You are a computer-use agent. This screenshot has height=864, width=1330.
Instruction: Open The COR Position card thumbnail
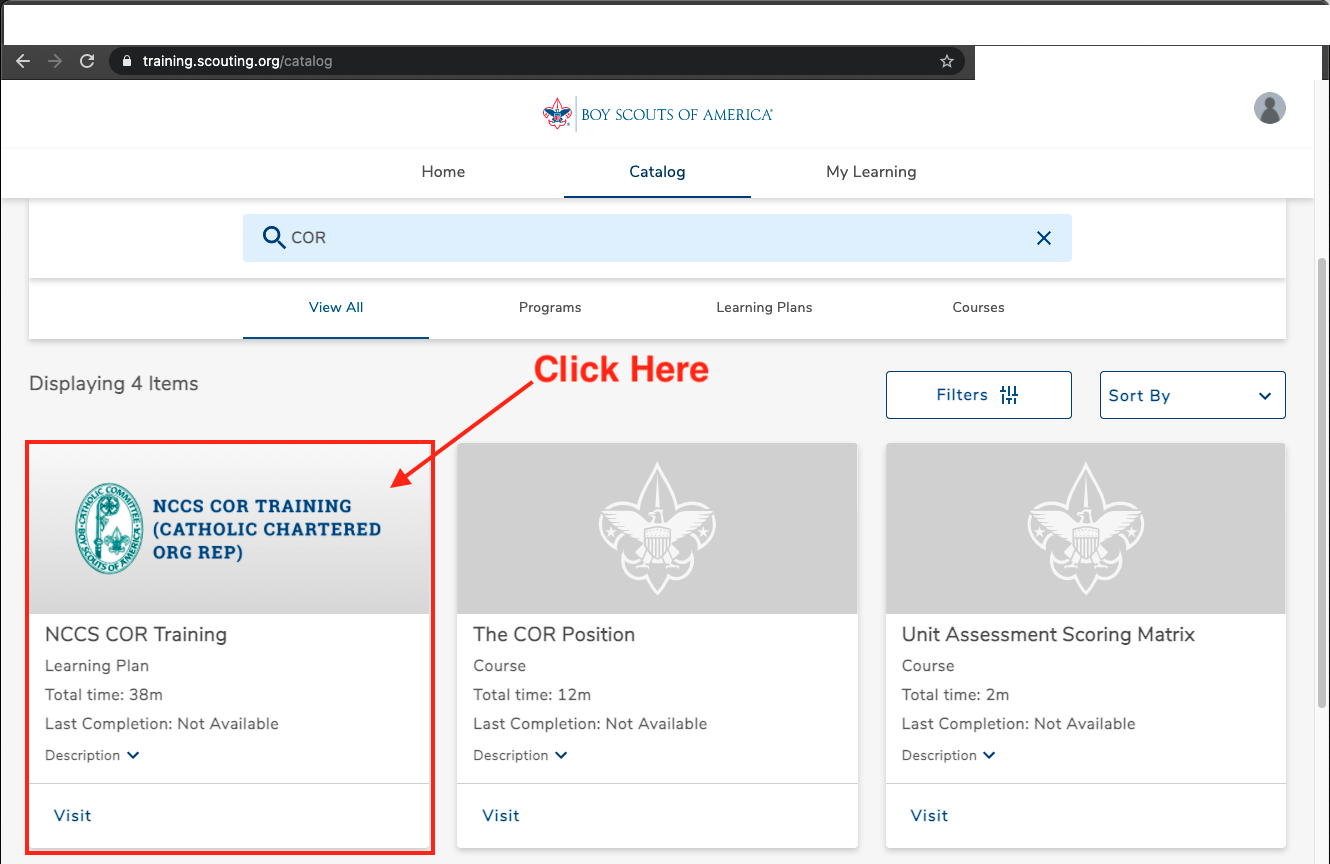click(x=657, y=529)
